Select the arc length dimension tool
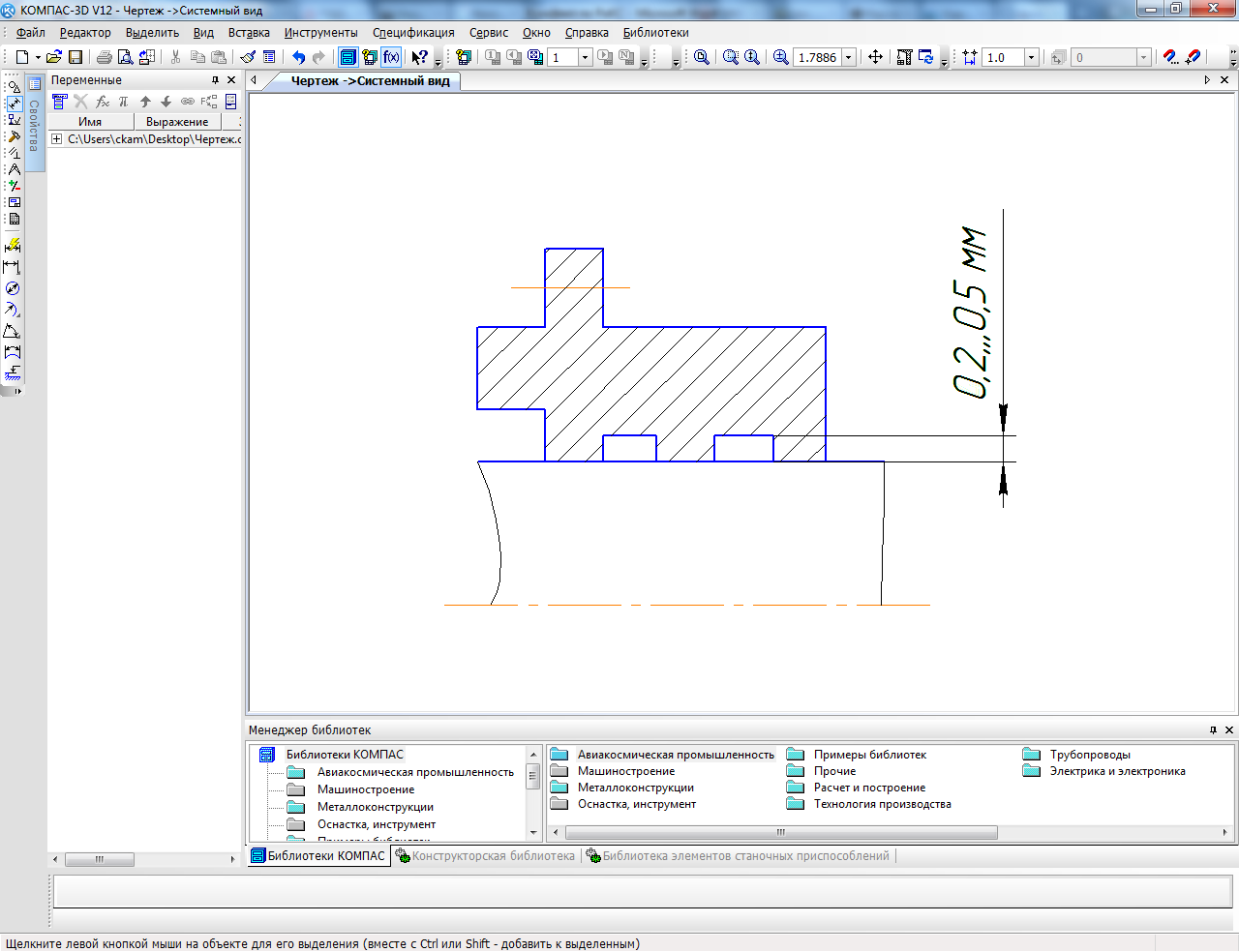This screenshot has height=952, width=1239. (x=13, y=352)
